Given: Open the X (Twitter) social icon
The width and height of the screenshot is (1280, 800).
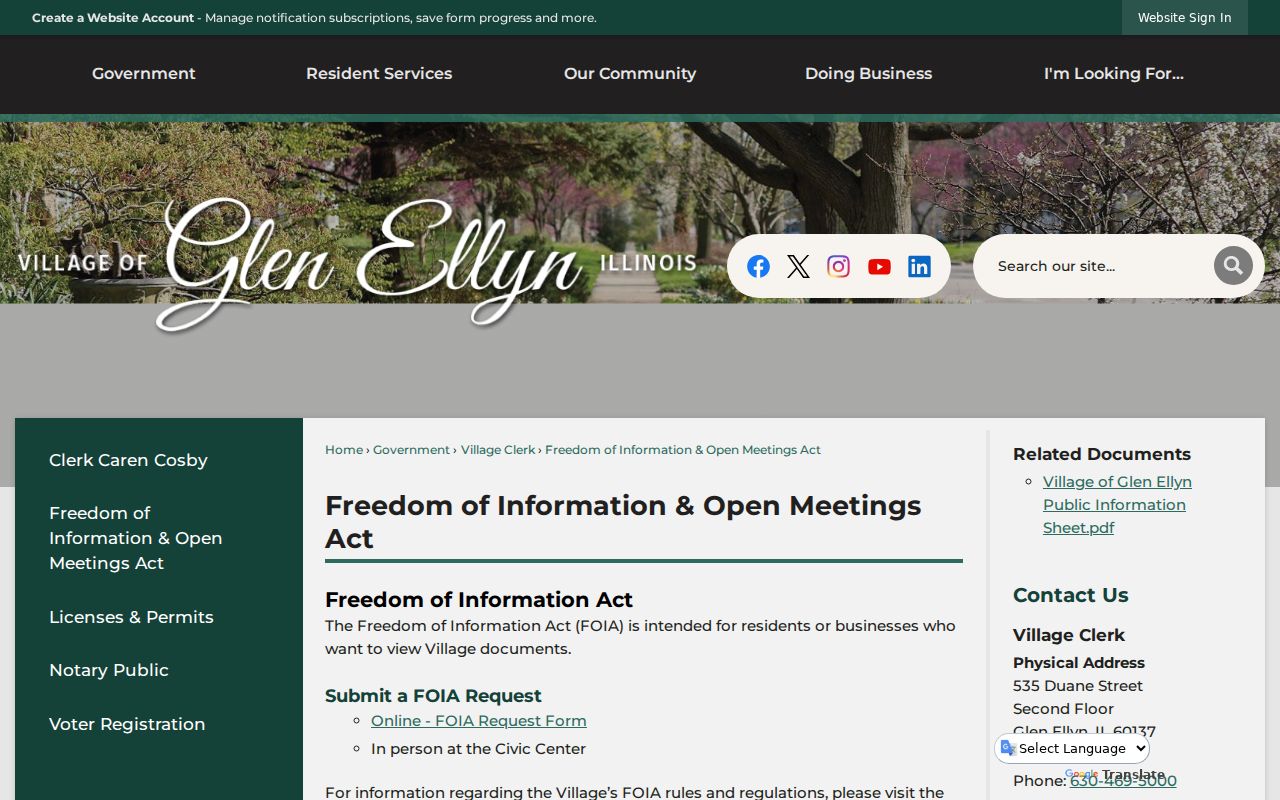Looking at the screenshot, I should point(798,266).
